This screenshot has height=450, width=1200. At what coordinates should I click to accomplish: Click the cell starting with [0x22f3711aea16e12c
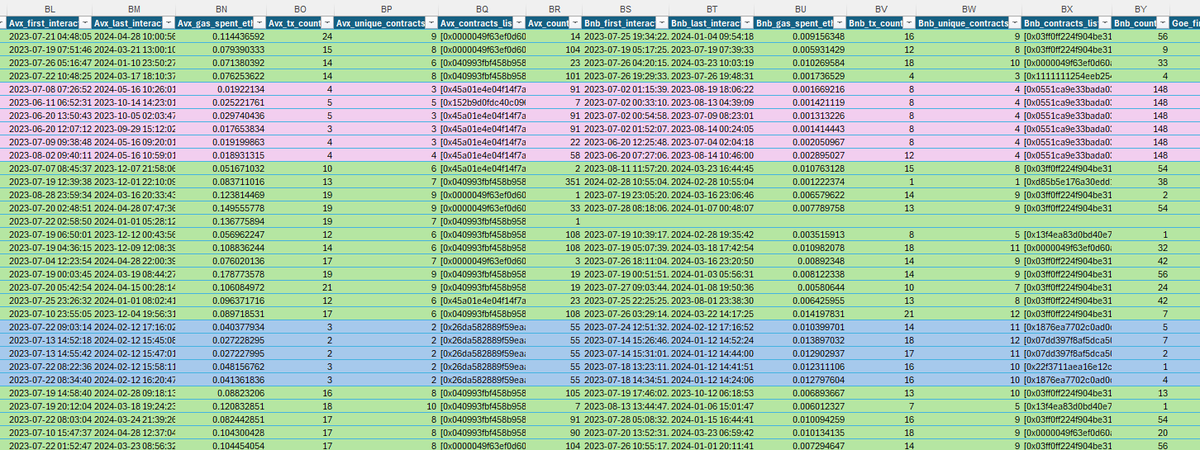(x=1066, y=366)
